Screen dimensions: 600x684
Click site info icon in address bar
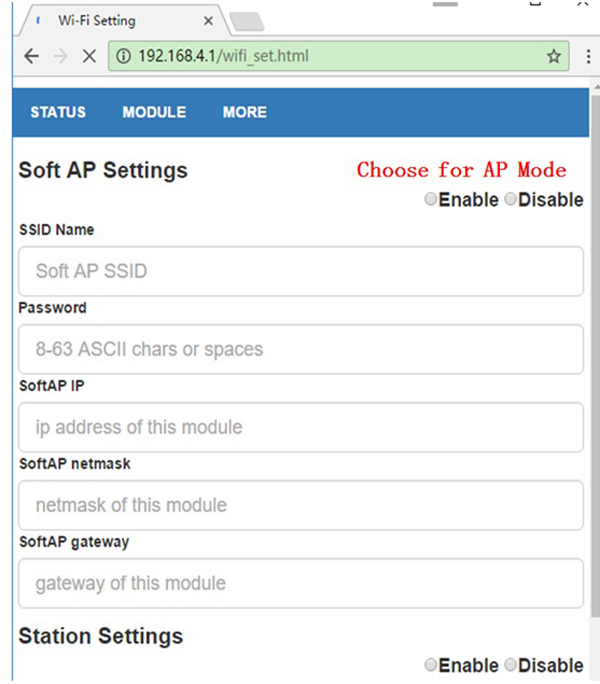click(x=125, y=57)
